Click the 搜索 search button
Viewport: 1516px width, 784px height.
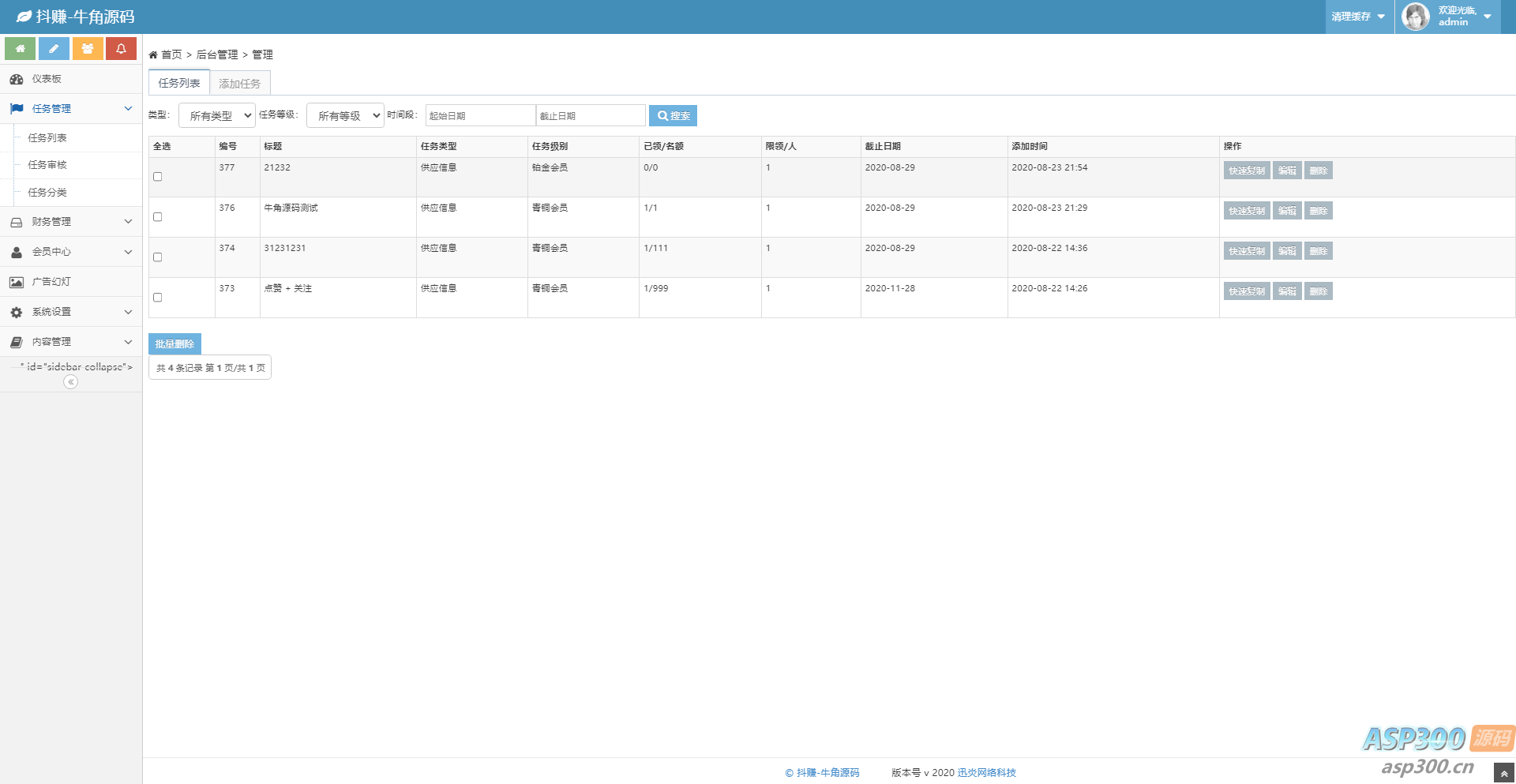673,116
